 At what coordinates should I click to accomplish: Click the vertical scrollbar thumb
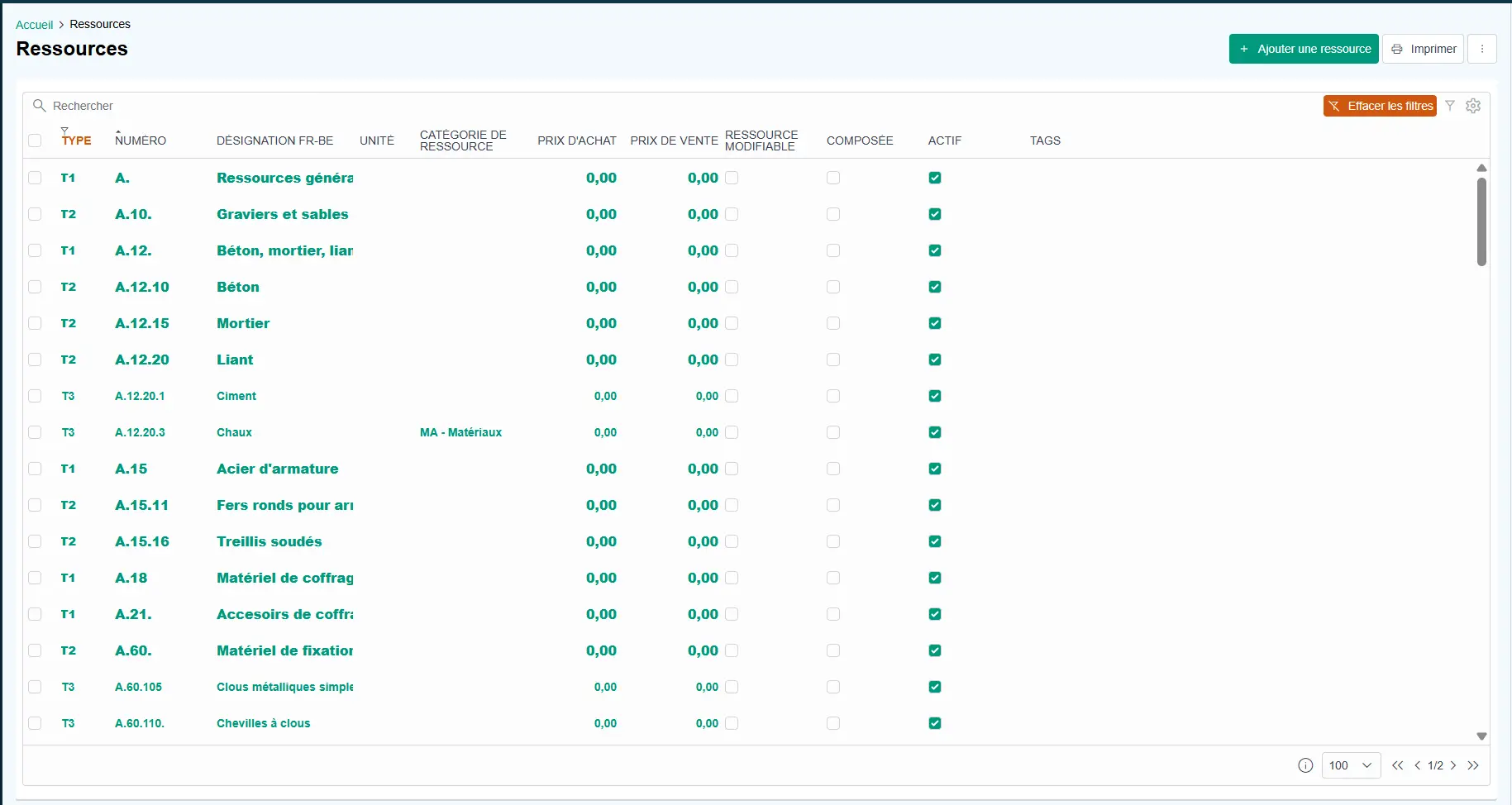point(1481,221)
